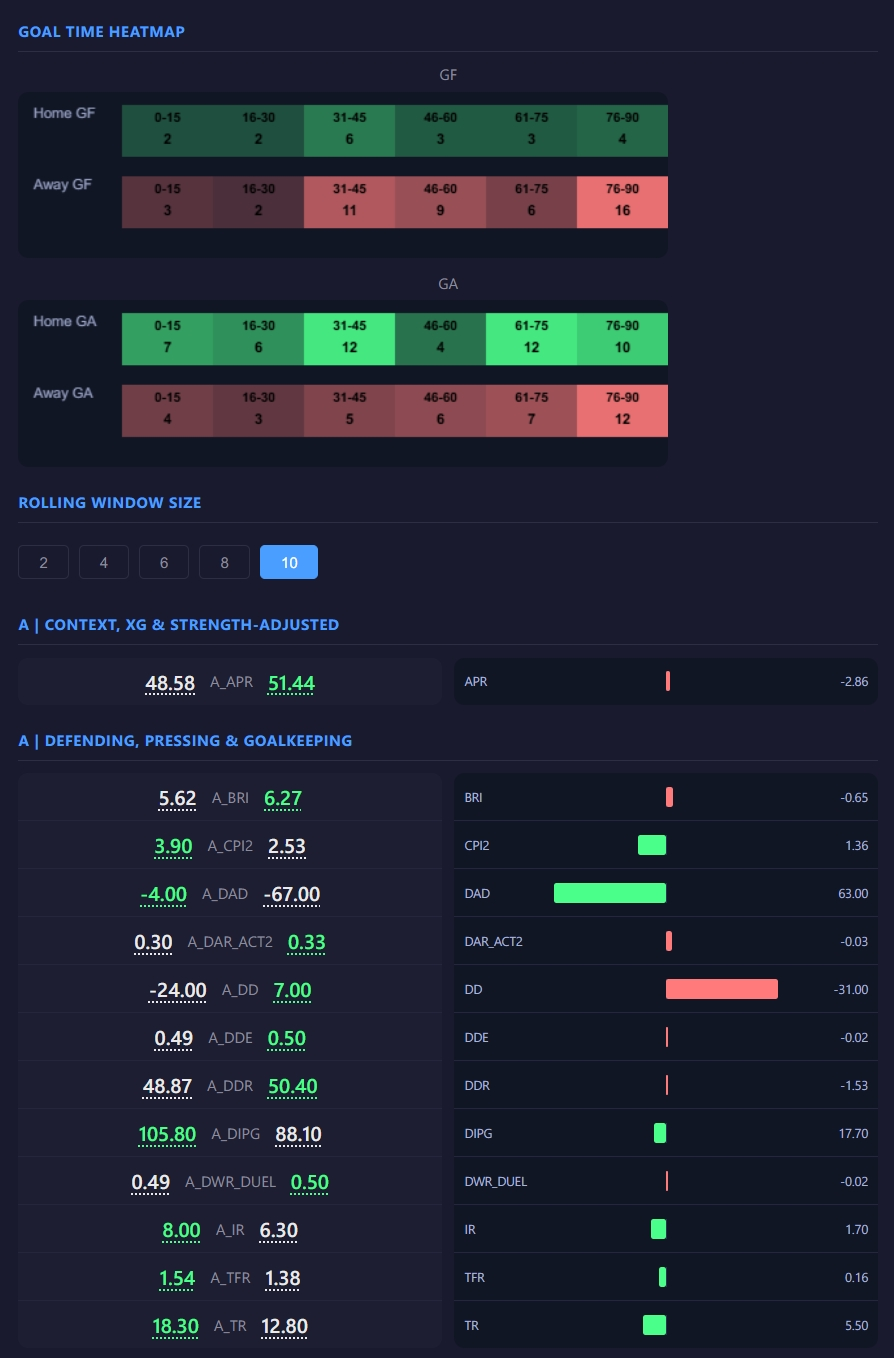Click the 76-90 cell in Away GF row

point(622,201)
